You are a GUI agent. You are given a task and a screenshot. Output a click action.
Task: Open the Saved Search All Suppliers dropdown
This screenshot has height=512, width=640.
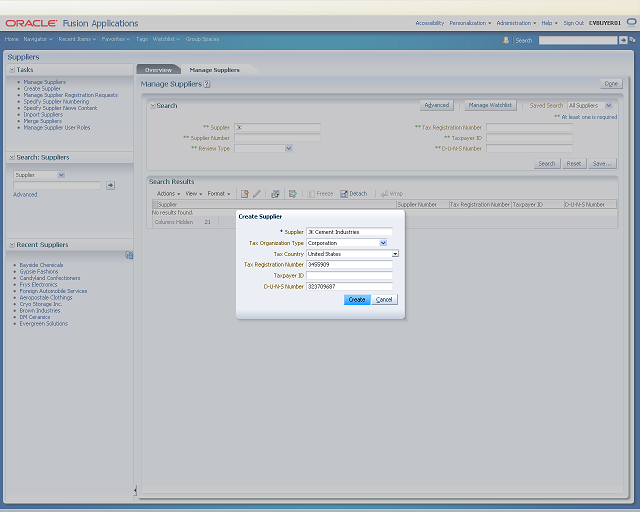(x=609, y=105)
